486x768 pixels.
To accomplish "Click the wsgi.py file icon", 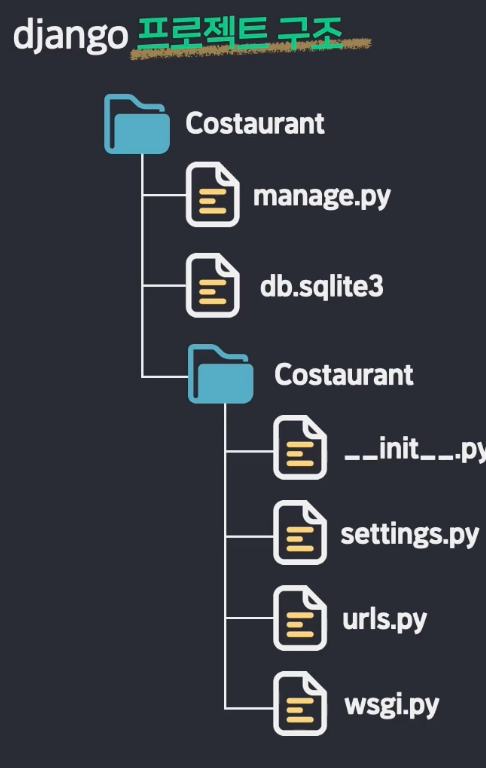I will coord(300,703).
